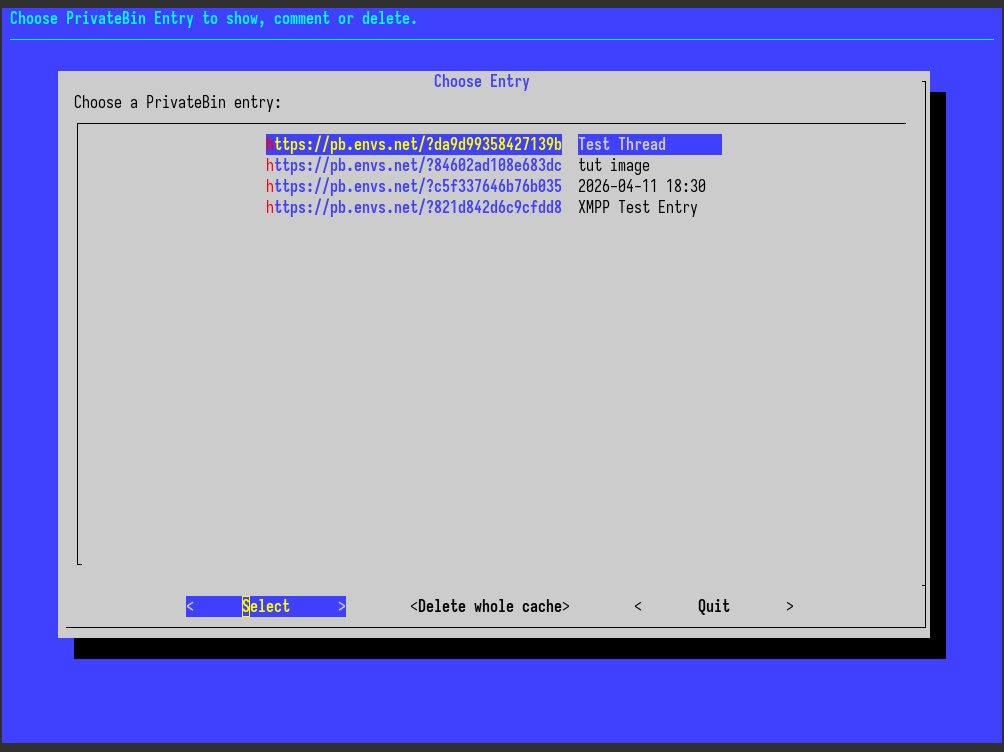This screenshot has height=752, width=1004.
Task: Click the 'Choose a PrivateBin entry:' prompt text
Action: click(177, 102)
